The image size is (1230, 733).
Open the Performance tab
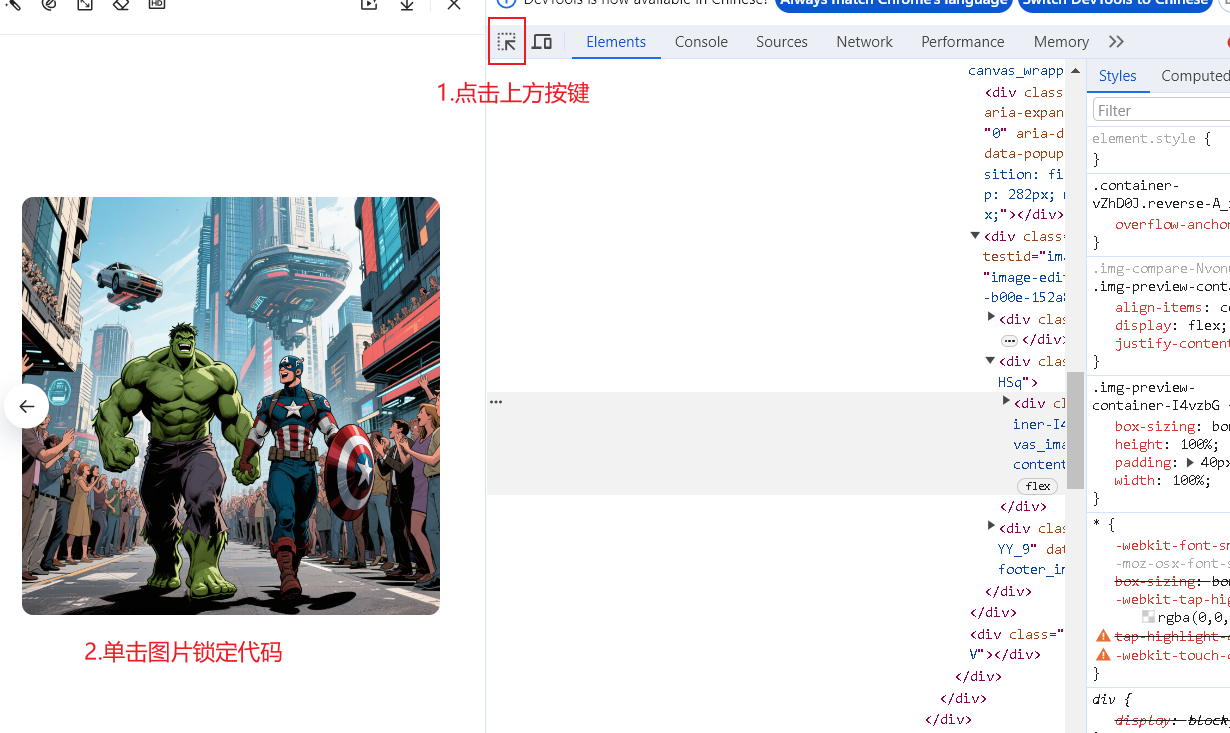pyautogui.click(x=963, y=42)
